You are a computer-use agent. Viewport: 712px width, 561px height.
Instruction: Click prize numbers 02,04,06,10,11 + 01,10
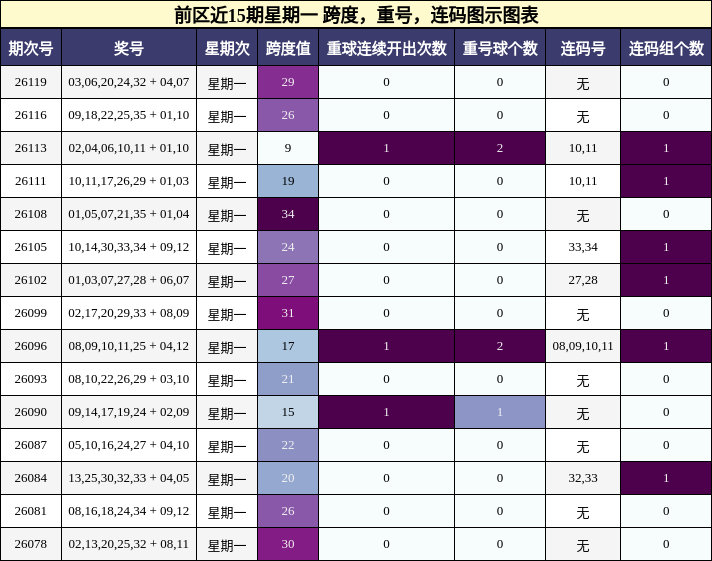129,148
